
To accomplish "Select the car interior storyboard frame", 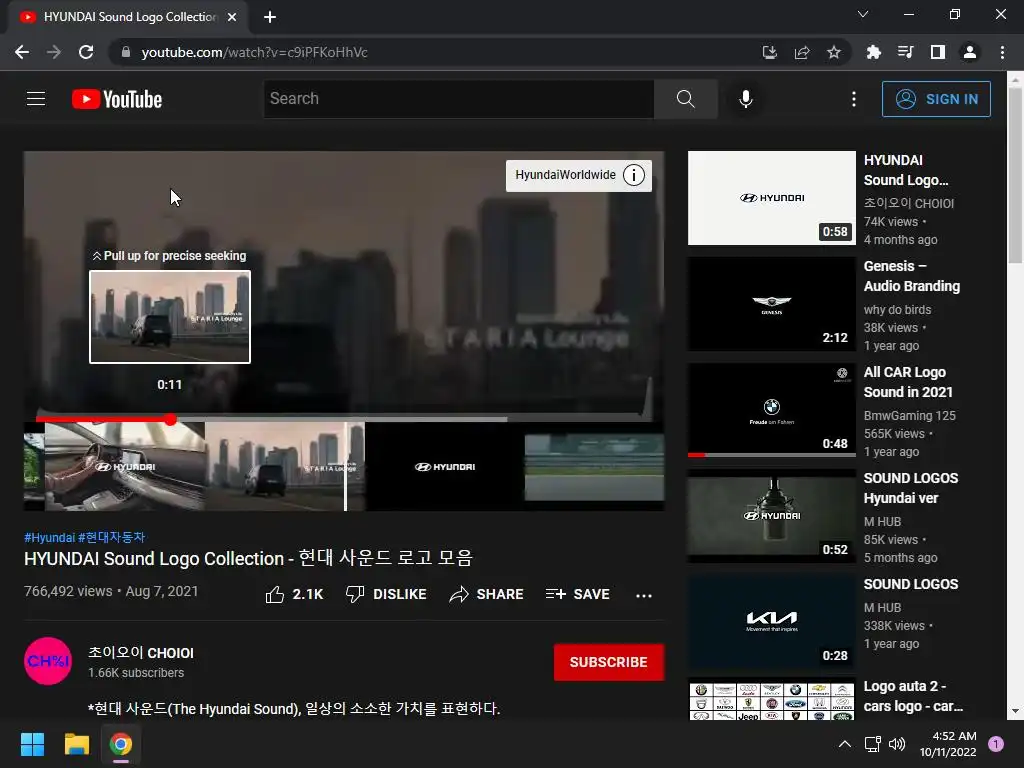I will 125,466.
